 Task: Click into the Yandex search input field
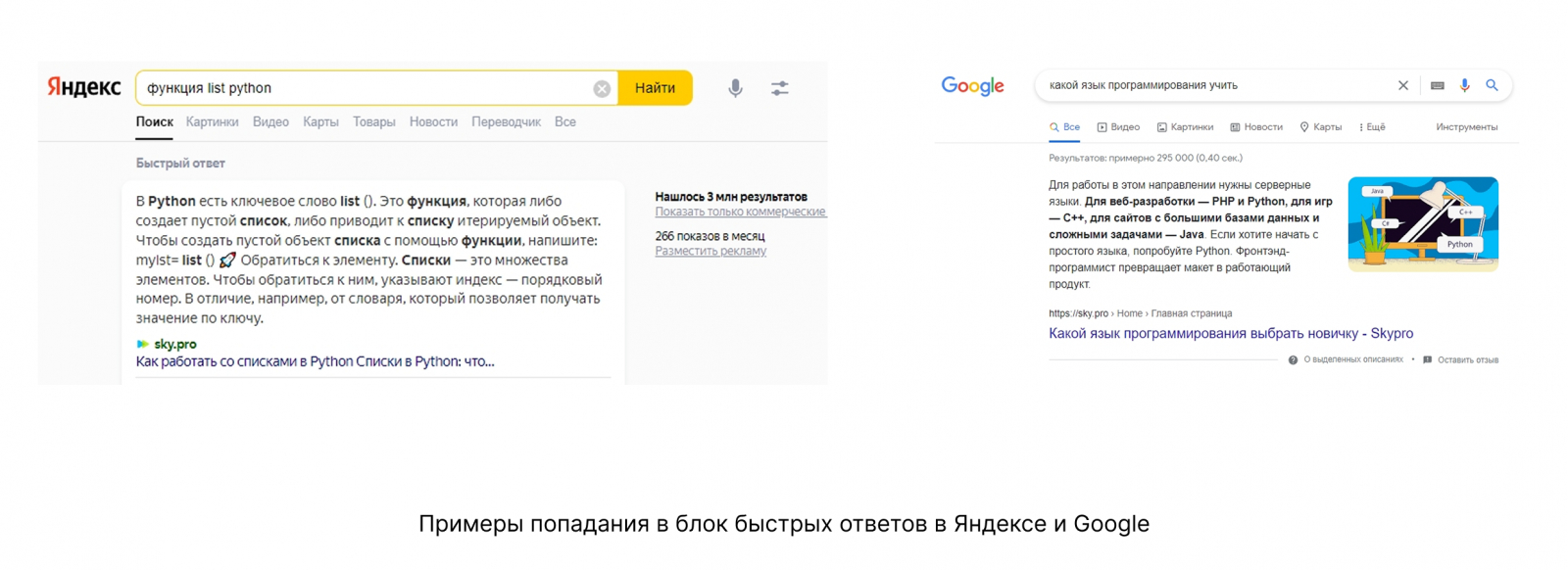tap(363, 88)
